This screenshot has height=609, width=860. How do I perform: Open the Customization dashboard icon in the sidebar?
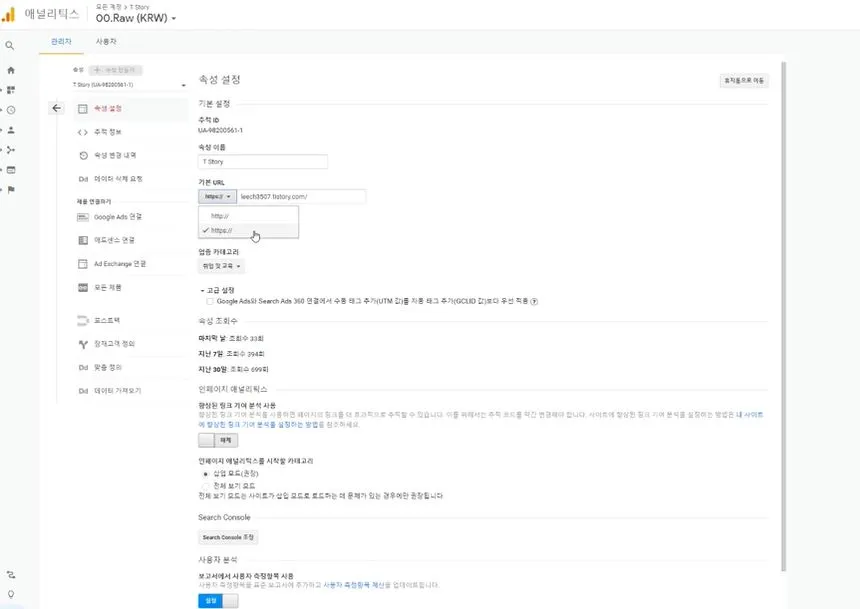tap(10, 90)
